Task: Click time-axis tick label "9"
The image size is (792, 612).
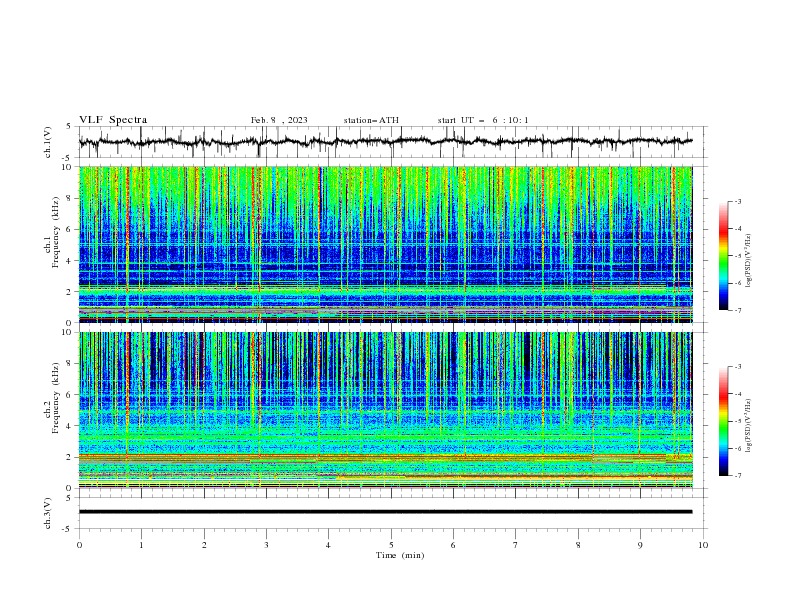Action: click(640, 545)
